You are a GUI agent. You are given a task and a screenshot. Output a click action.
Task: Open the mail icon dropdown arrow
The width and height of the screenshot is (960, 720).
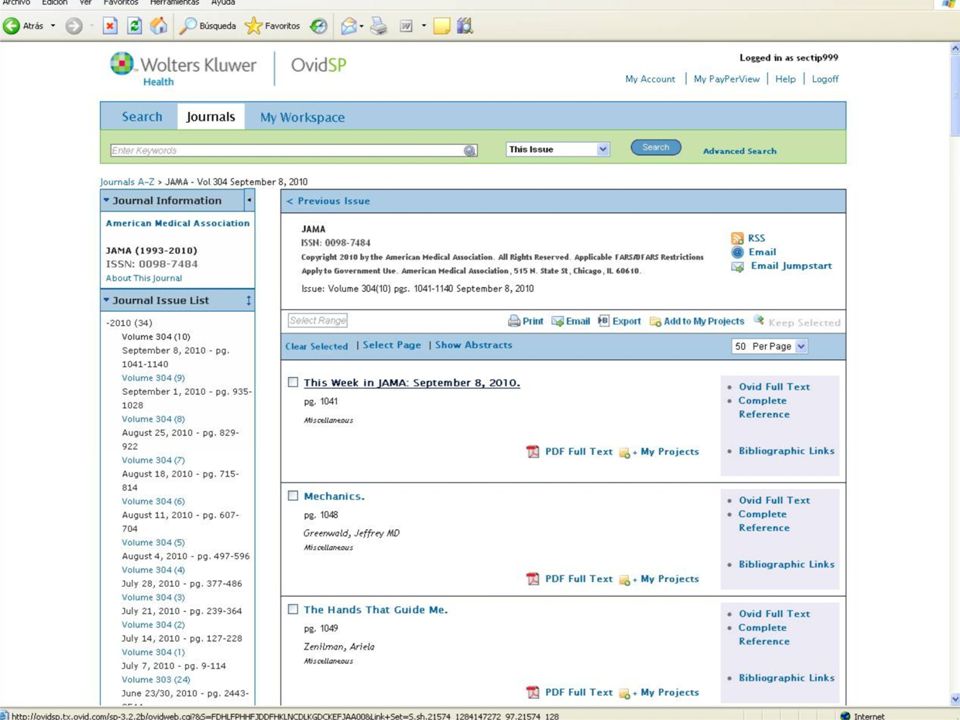(x=361, y=26)
